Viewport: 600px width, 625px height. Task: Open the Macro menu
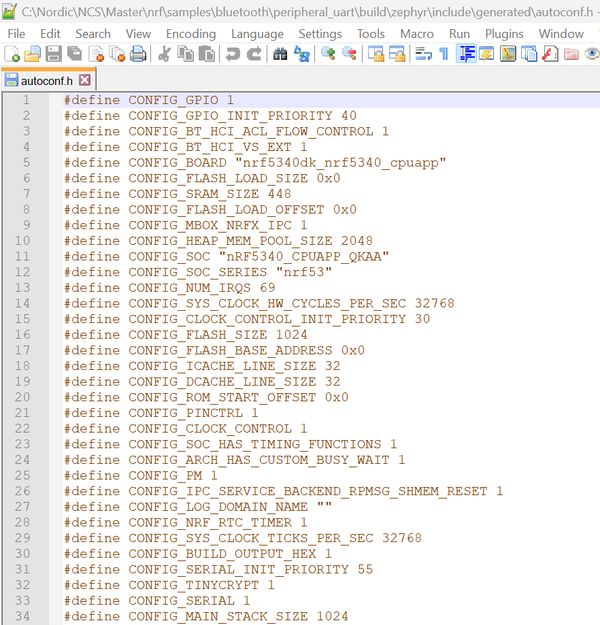[417, 34]
